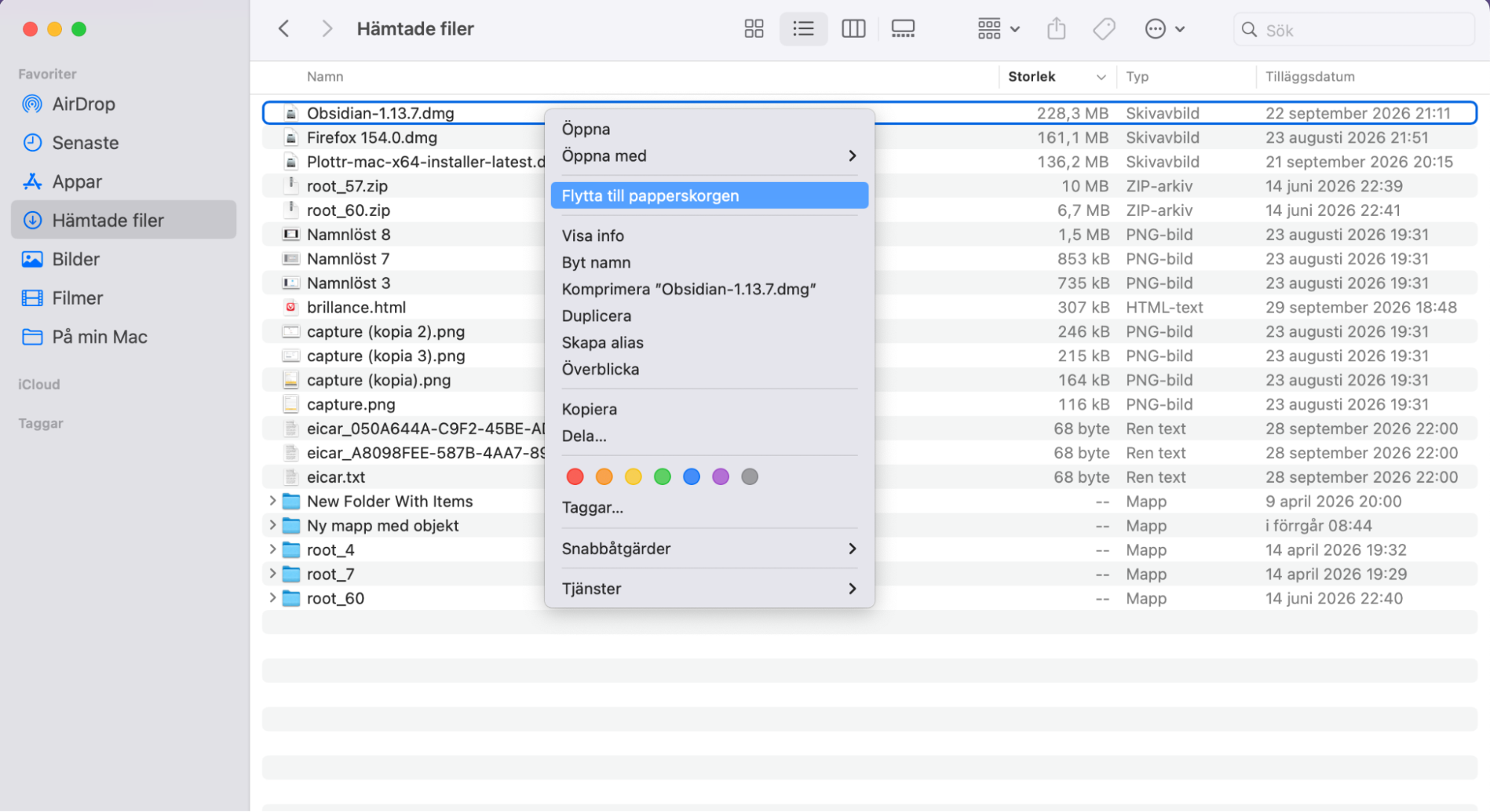Go back with the left arrow
This screenshot has height=812, width=1490.
click(284, 29)
